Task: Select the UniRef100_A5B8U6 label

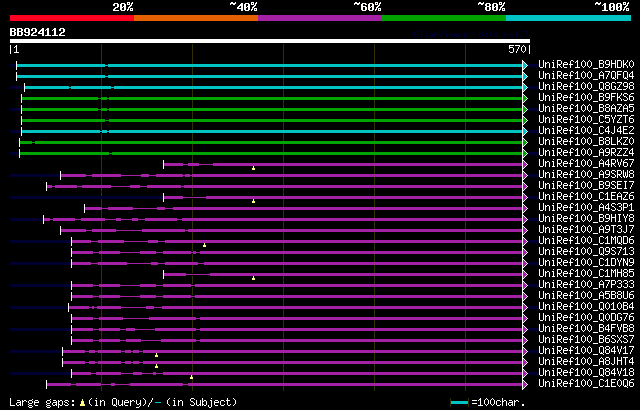Action: pos(586,296)
